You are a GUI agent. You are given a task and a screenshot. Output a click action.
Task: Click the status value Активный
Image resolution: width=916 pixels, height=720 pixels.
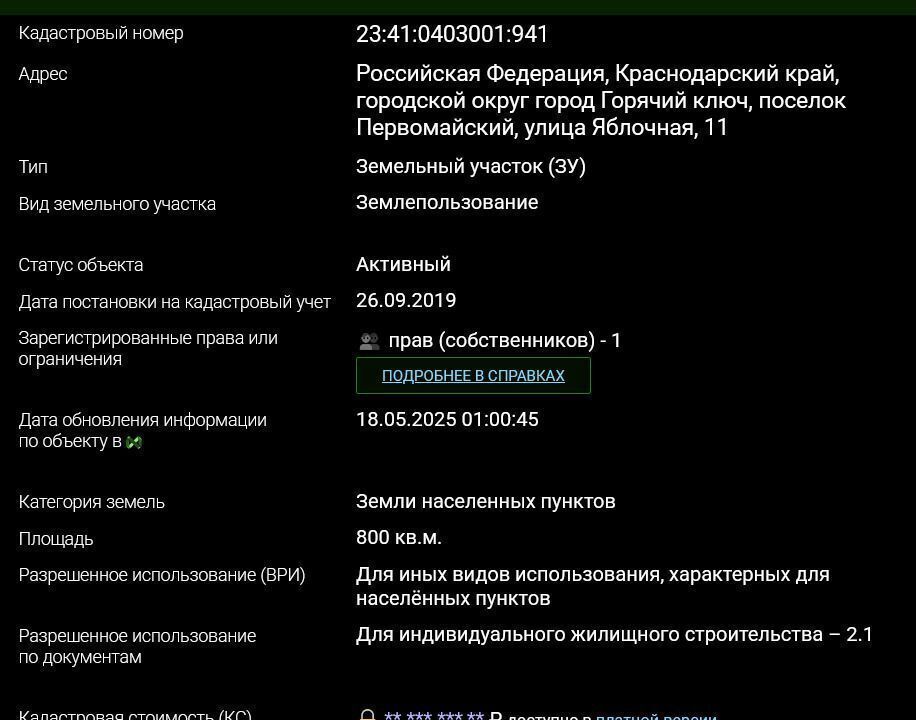(403, 264)
